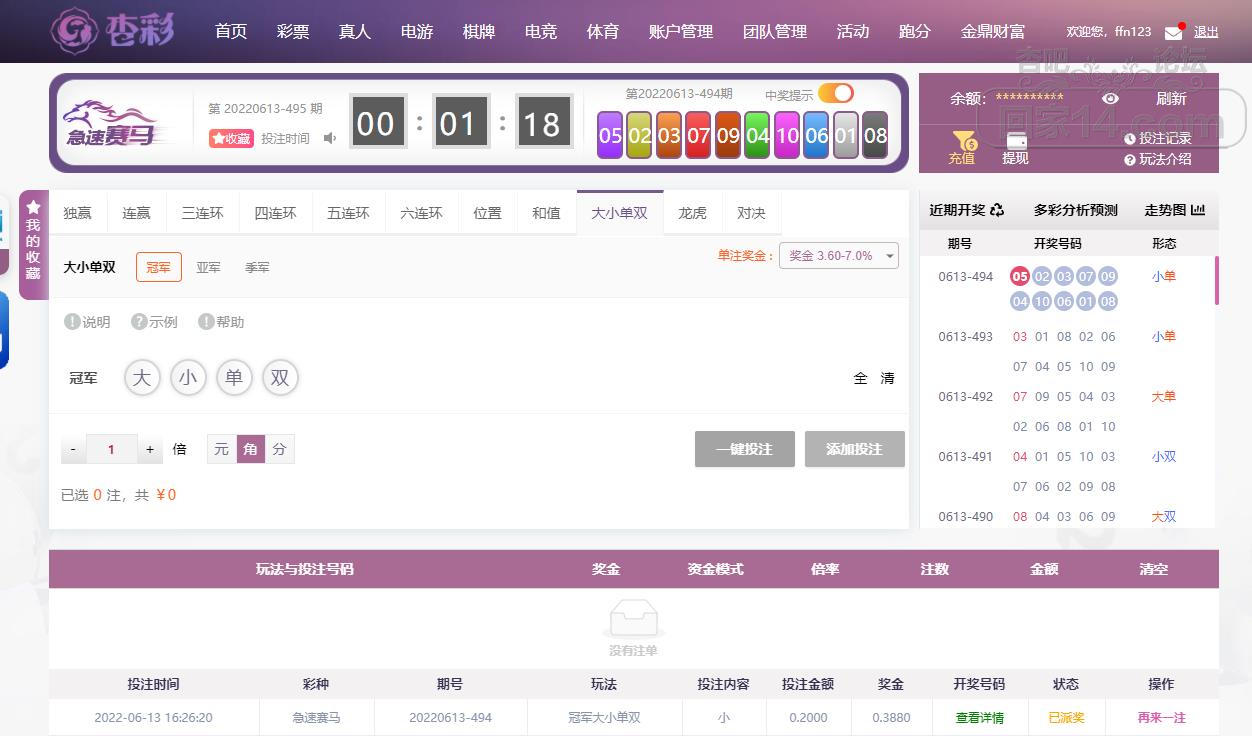The width and height of the screenshot is (1252, 736).
Task: Select the 角 currency unit option
Action: pyautogui.click(x=250, y=449)
